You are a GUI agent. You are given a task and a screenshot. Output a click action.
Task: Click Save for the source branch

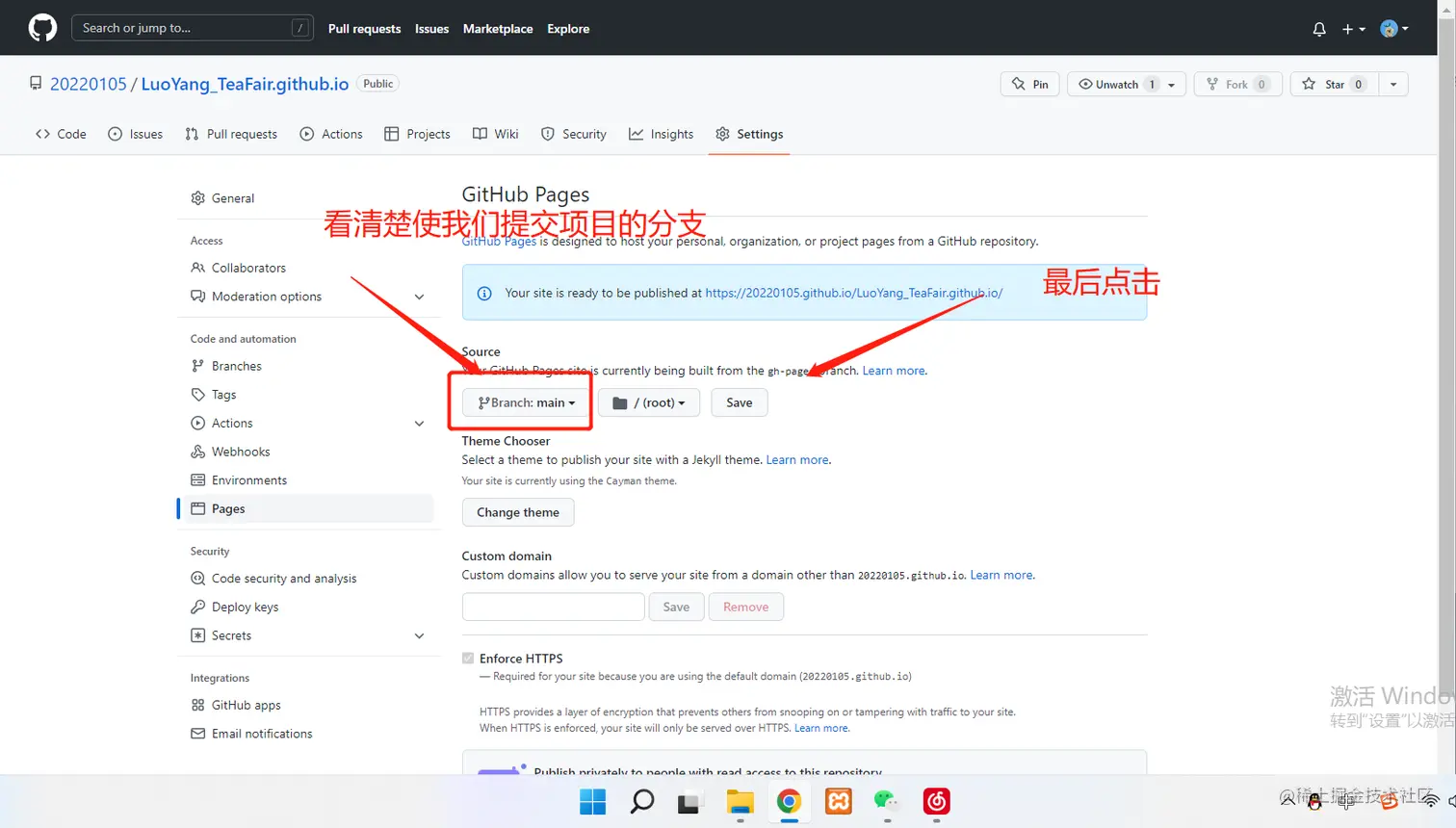tap(740, 402)
